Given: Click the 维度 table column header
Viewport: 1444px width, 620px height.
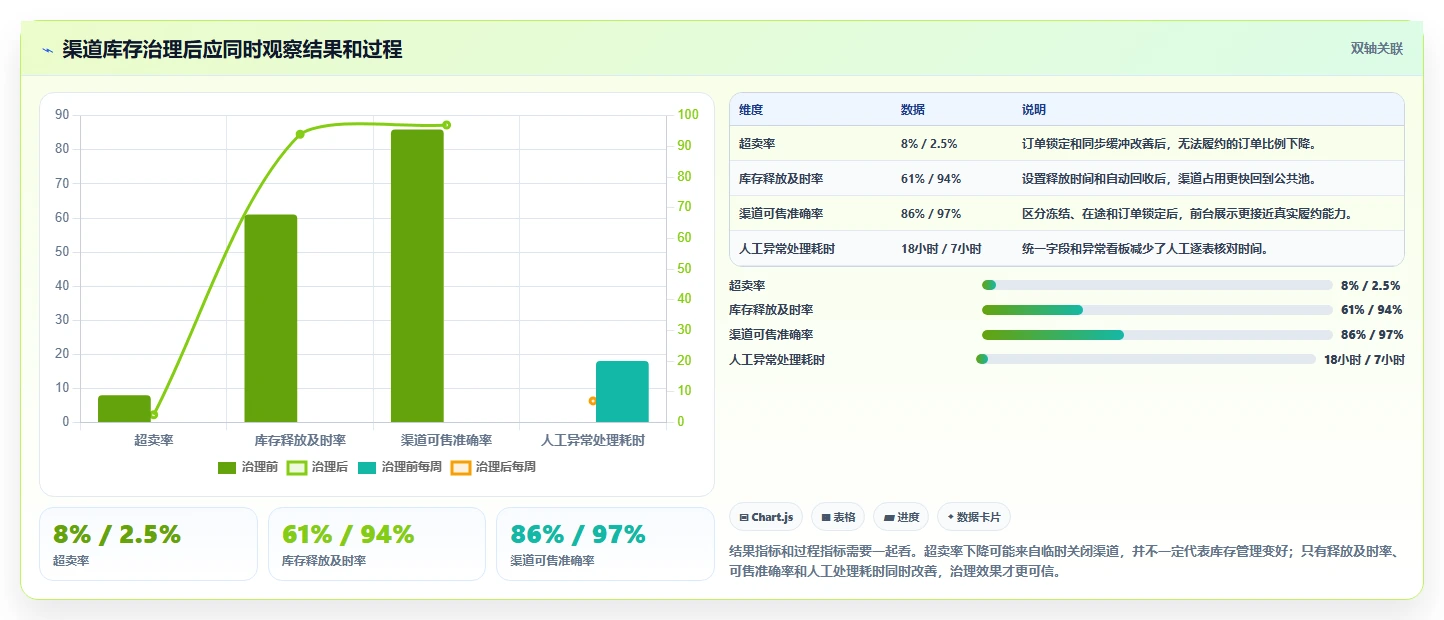Looking at the screenshot, I should [x=750, y=109].
